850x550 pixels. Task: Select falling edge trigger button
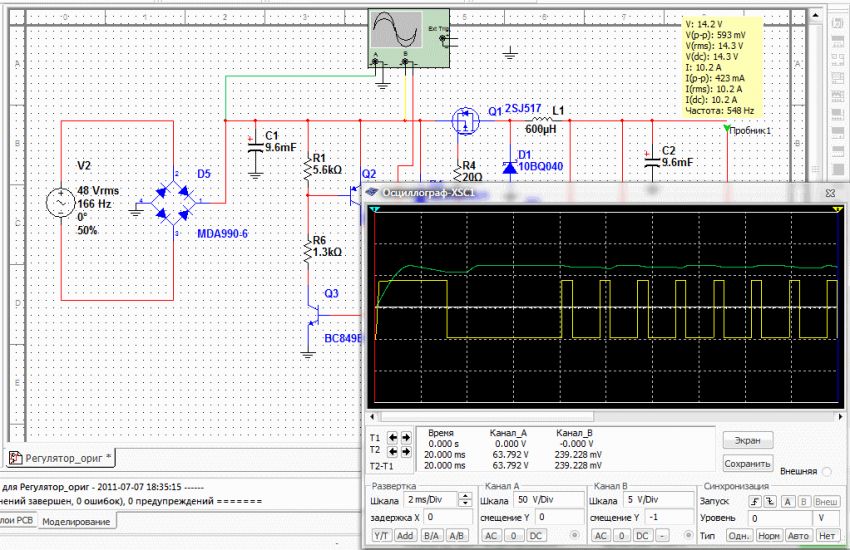(x=772, y=500)
